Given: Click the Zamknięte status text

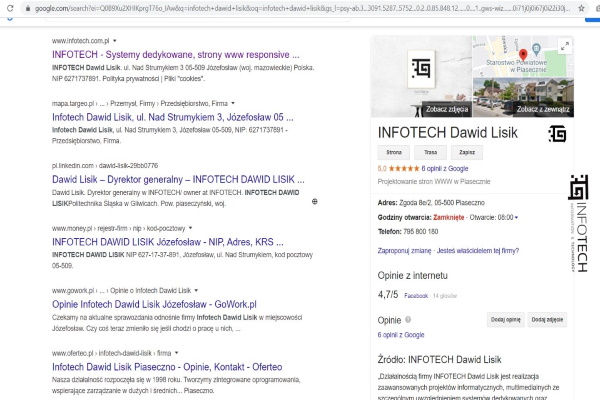Looking at the screenshot, I should pos(448,217).
